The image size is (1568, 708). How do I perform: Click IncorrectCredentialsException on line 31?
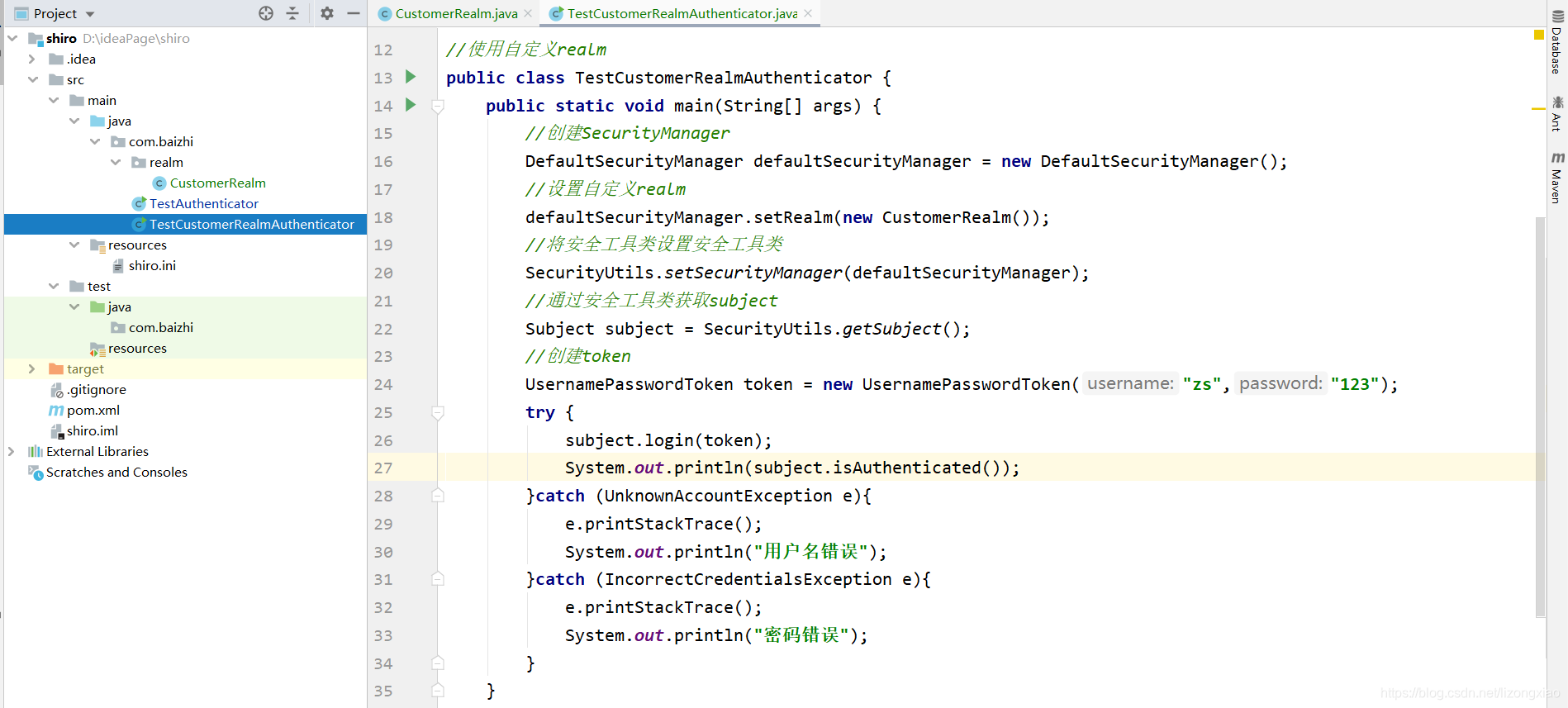(748, 579)
